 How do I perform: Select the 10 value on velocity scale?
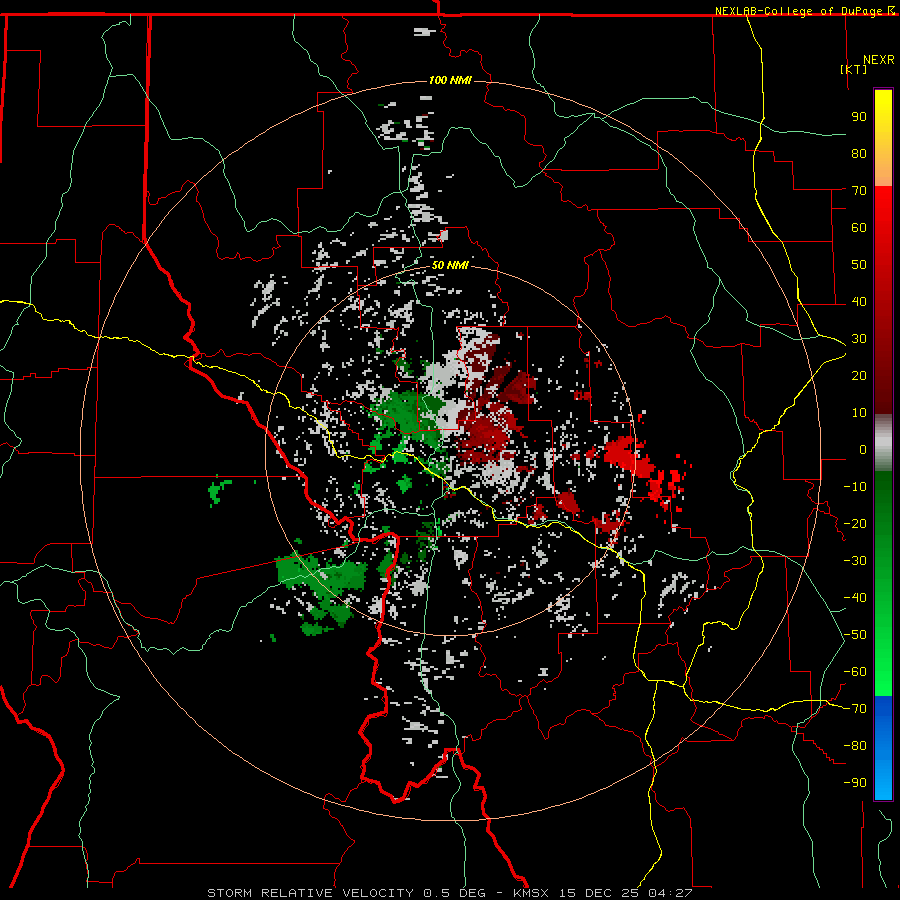click(x=859, y=413)
